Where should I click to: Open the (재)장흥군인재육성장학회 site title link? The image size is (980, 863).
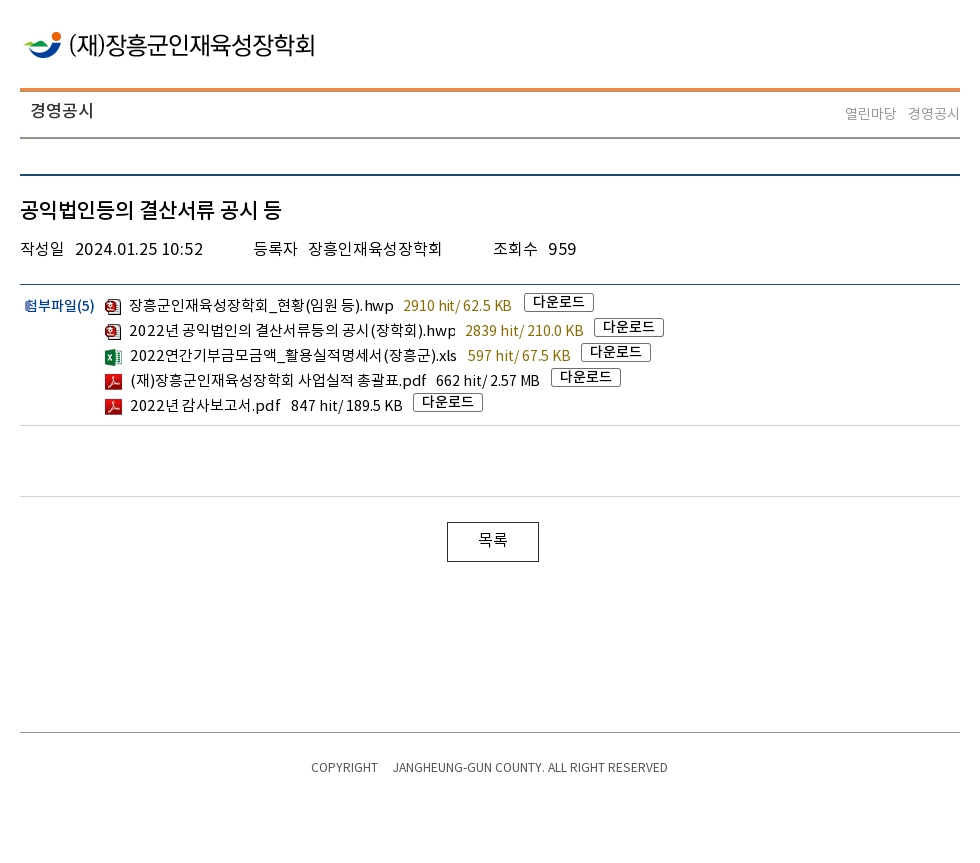coord(192,45)
